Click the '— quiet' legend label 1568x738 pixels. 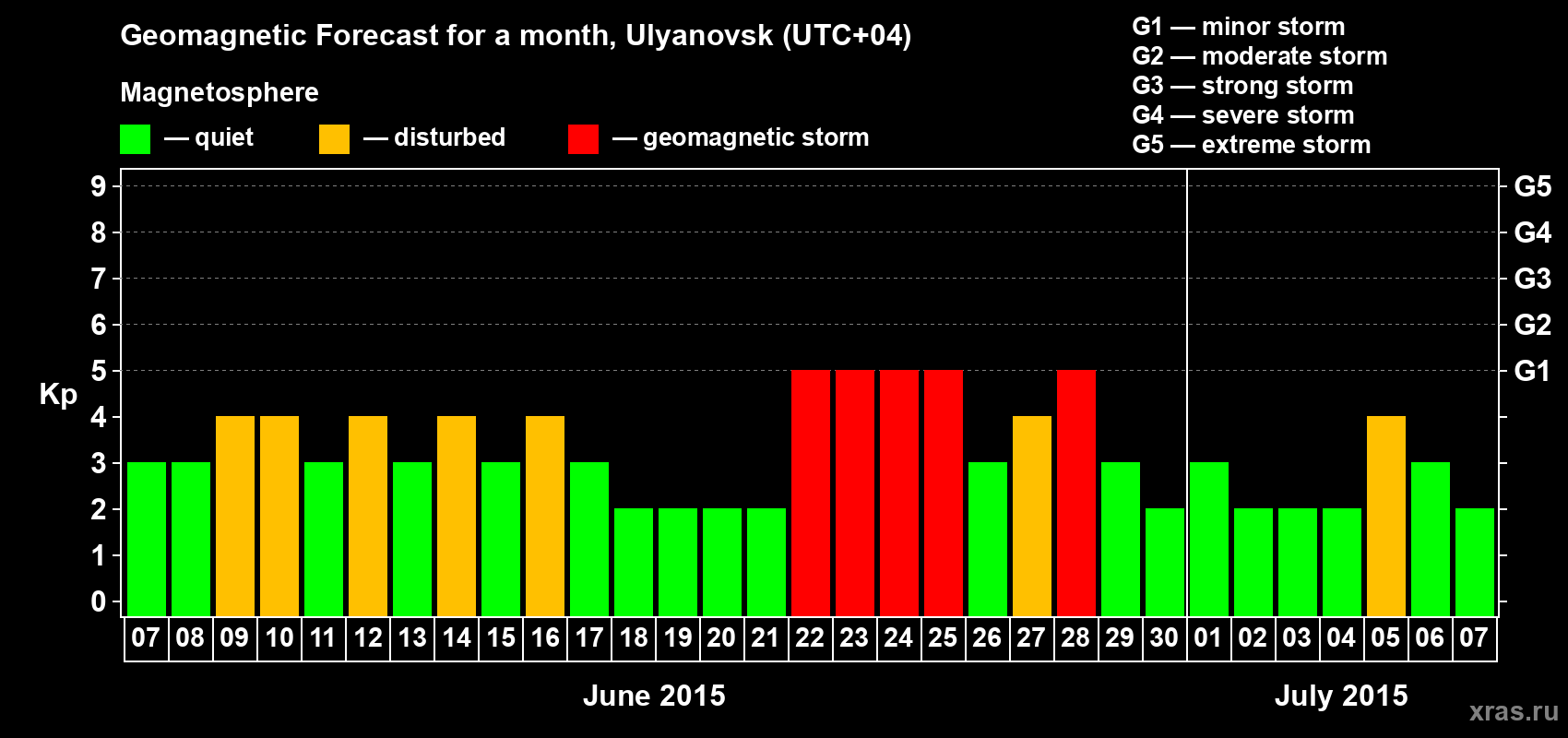tap(209, 137)
